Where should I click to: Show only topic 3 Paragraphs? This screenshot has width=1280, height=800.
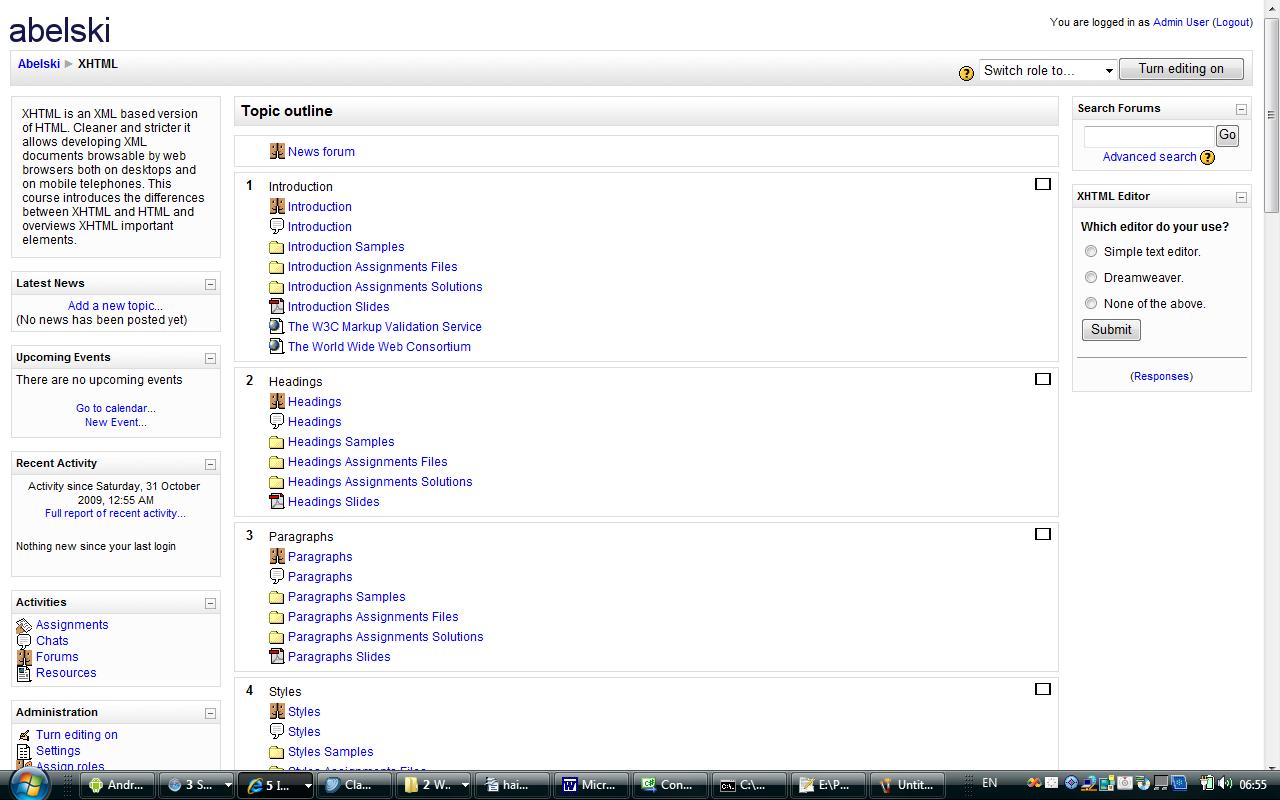click(1043, 534)
